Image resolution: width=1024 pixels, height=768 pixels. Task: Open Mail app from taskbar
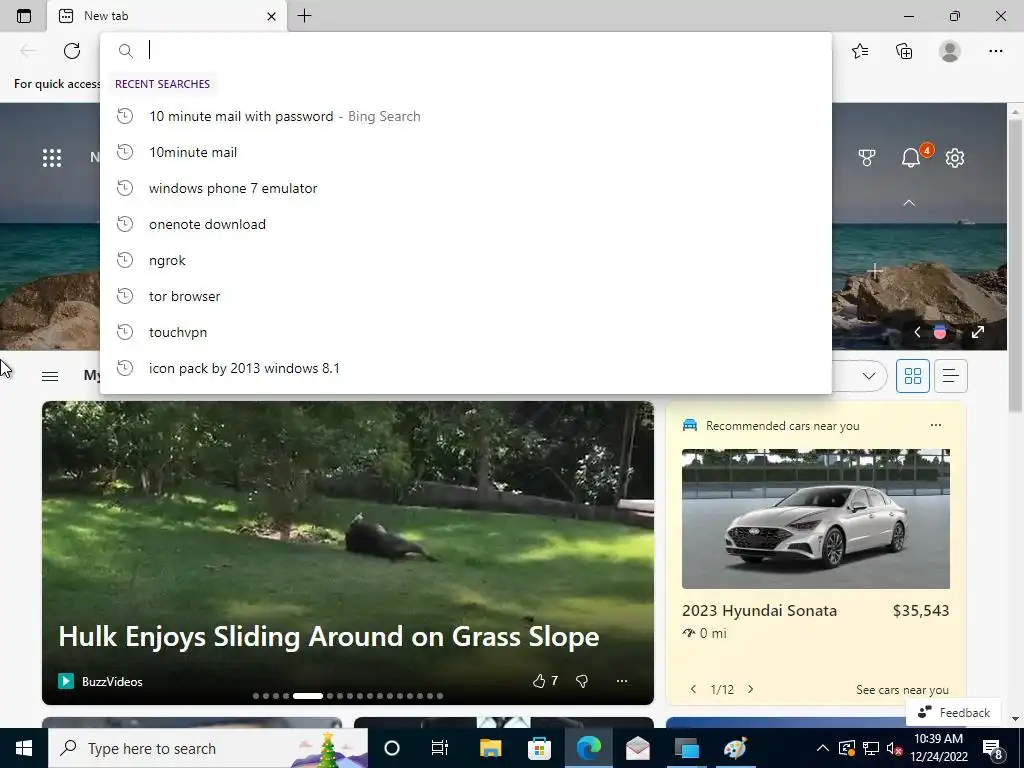click(637, 748)
